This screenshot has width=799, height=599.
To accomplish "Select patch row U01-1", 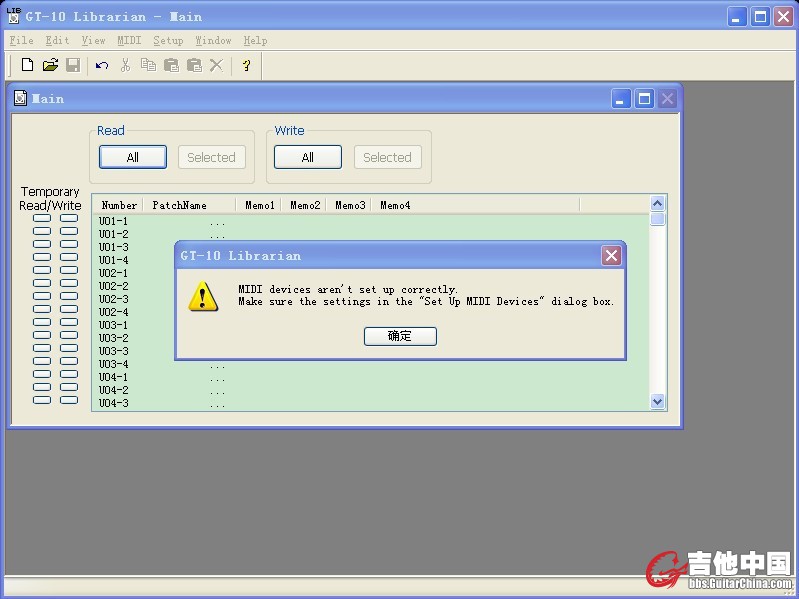I will click(371, 221).
